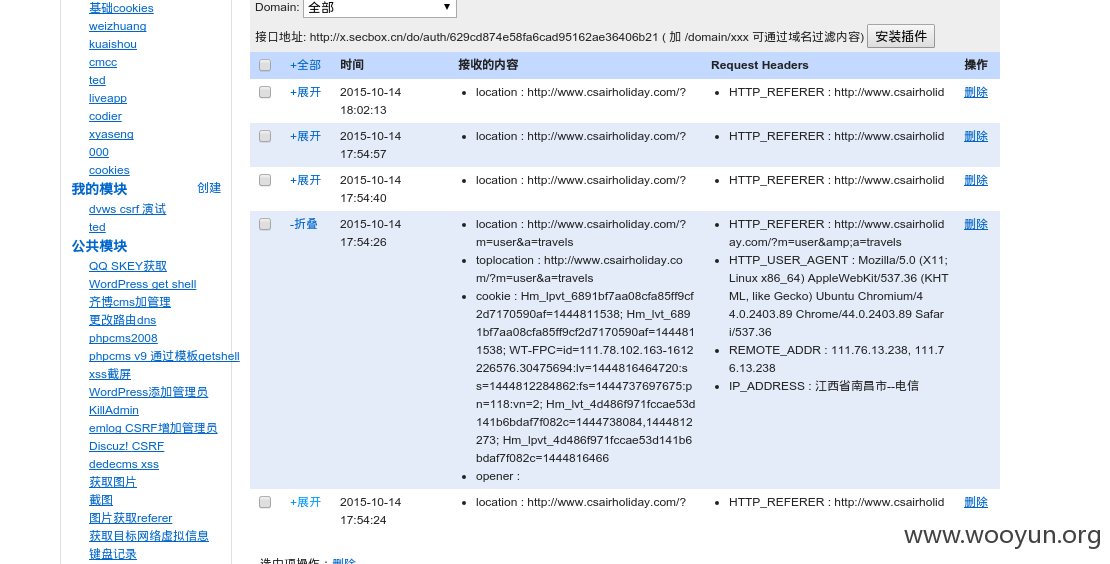Click the 我的模块 section heading

pos(99,189)
